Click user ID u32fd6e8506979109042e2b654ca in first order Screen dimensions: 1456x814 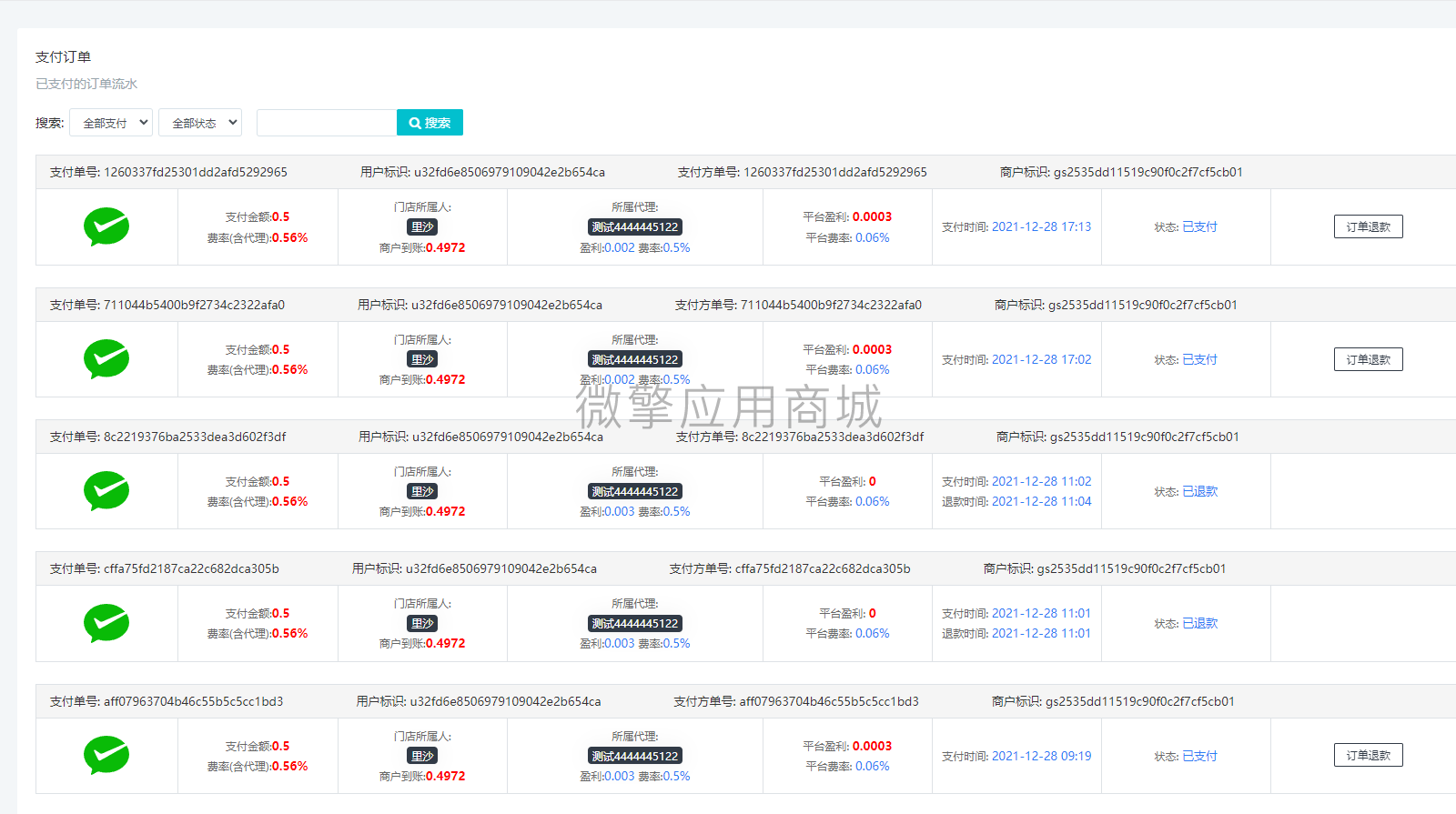pyautogui.click(x=510, y=172)
